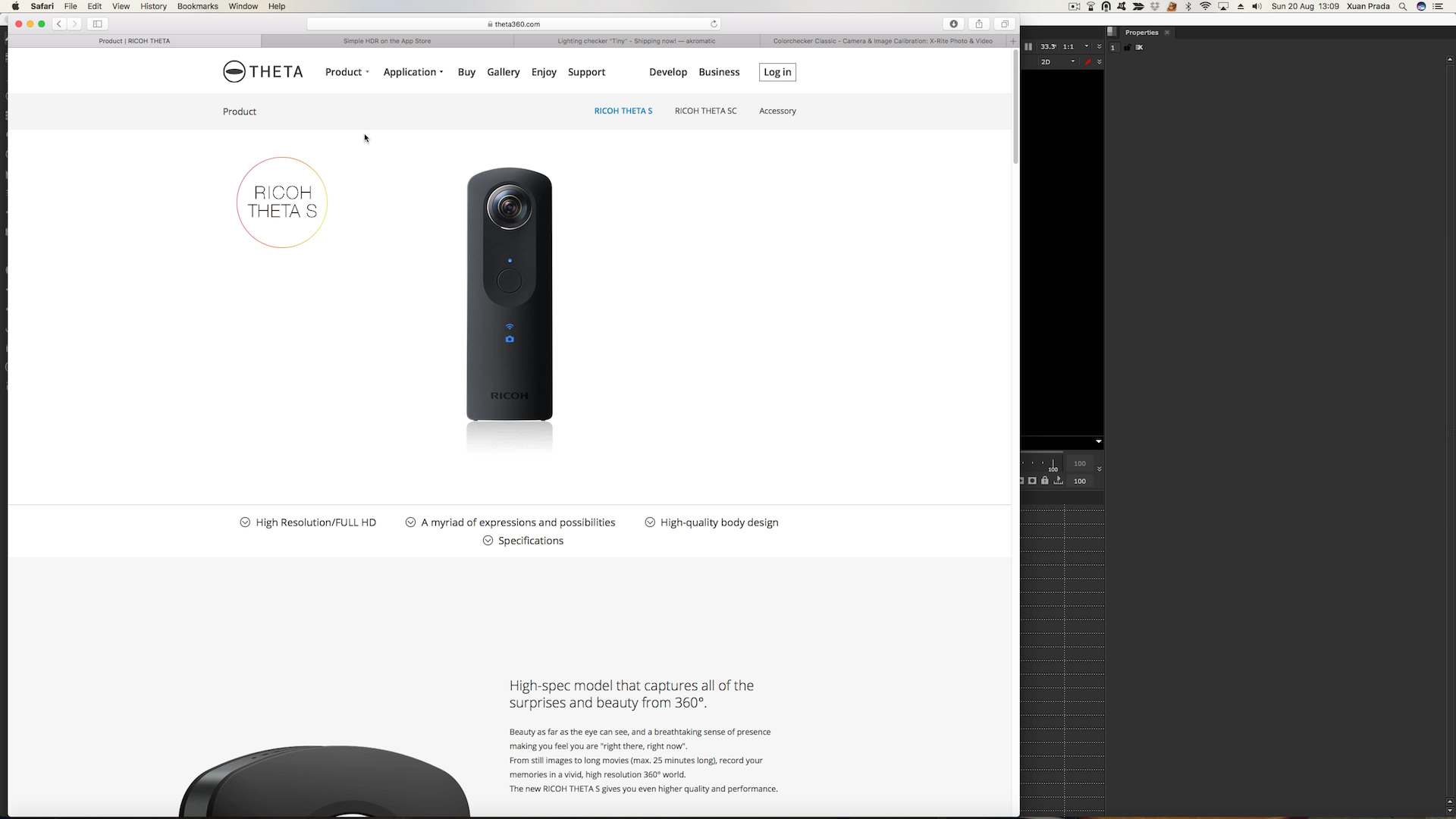
Task: Open the AirPlay display menu
Action: (1223, 6)
